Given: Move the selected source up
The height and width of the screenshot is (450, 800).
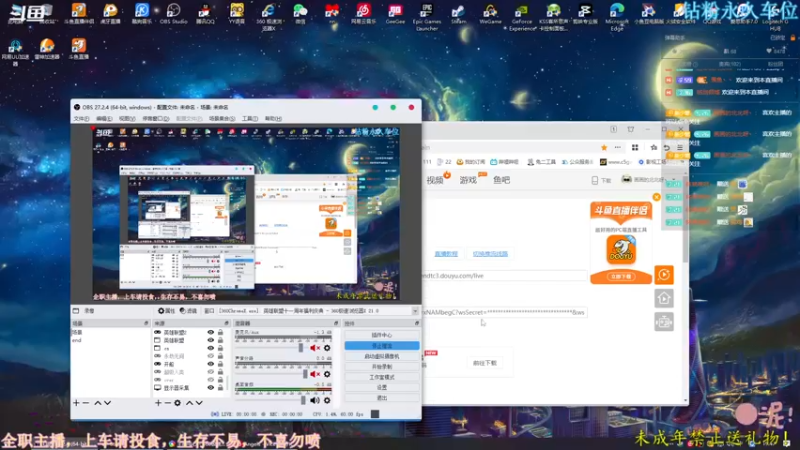Looking at the screenshot, I should coord(189,403).
